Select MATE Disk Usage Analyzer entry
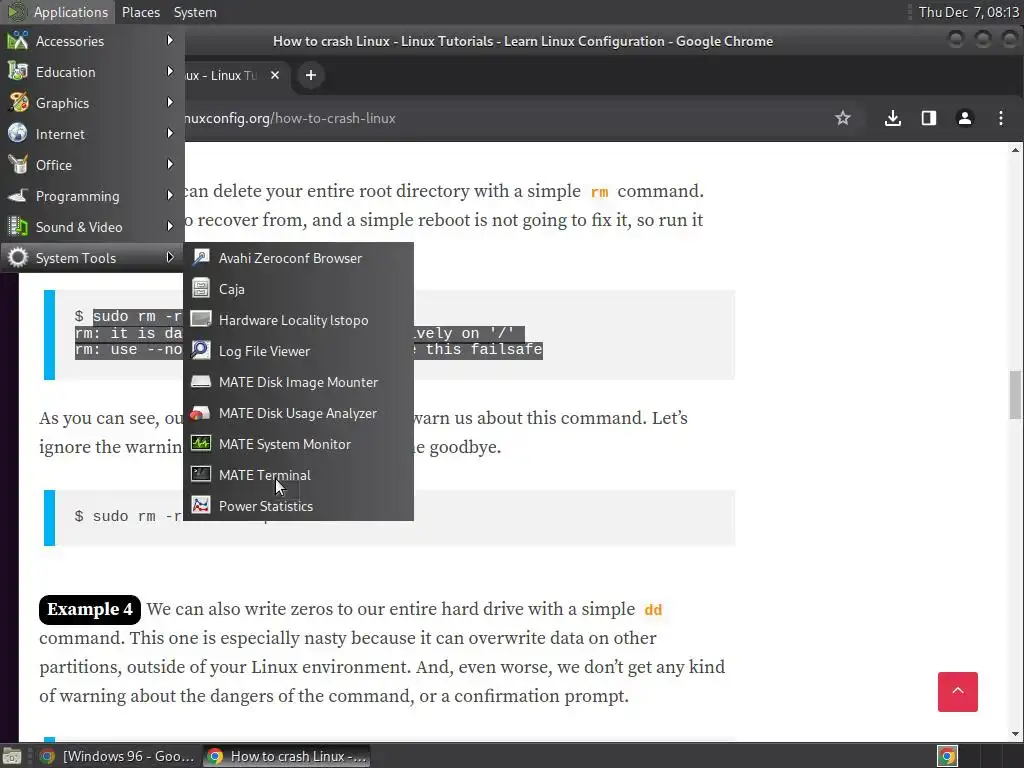This screenshot has height=768, width=1024. [x=298, y=413]
